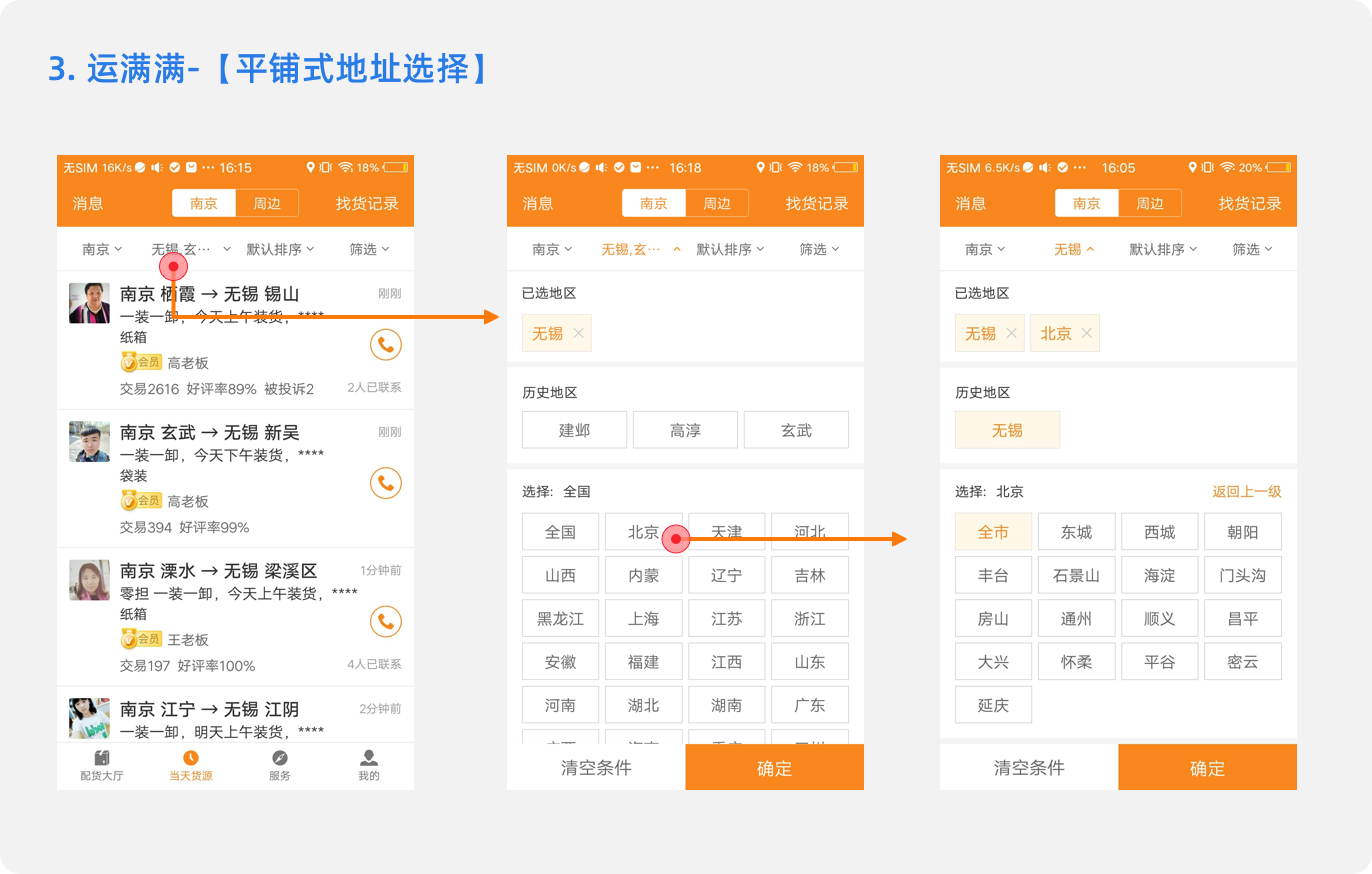
Task: Open the 筛选 filter dropdown in left screen
Action: click(369, 249)
